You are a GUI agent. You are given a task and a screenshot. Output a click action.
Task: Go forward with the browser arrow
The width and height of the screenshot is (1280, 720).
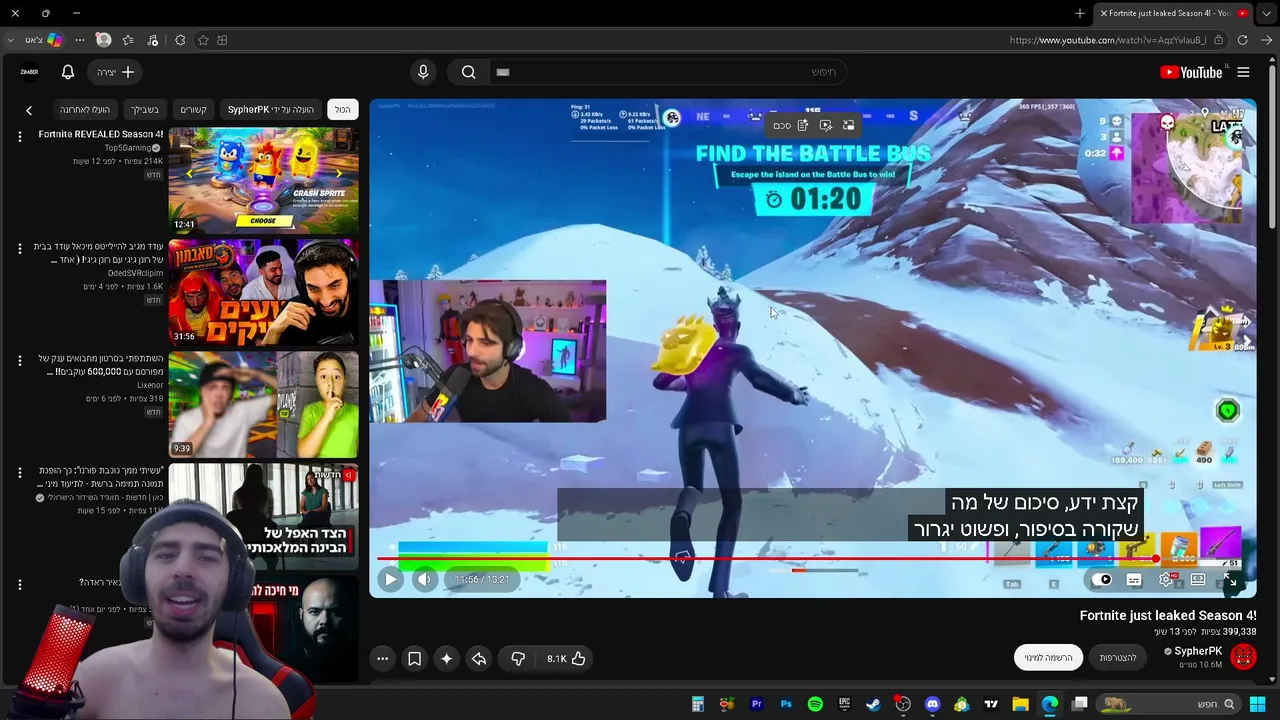(x=1266, y=40)
